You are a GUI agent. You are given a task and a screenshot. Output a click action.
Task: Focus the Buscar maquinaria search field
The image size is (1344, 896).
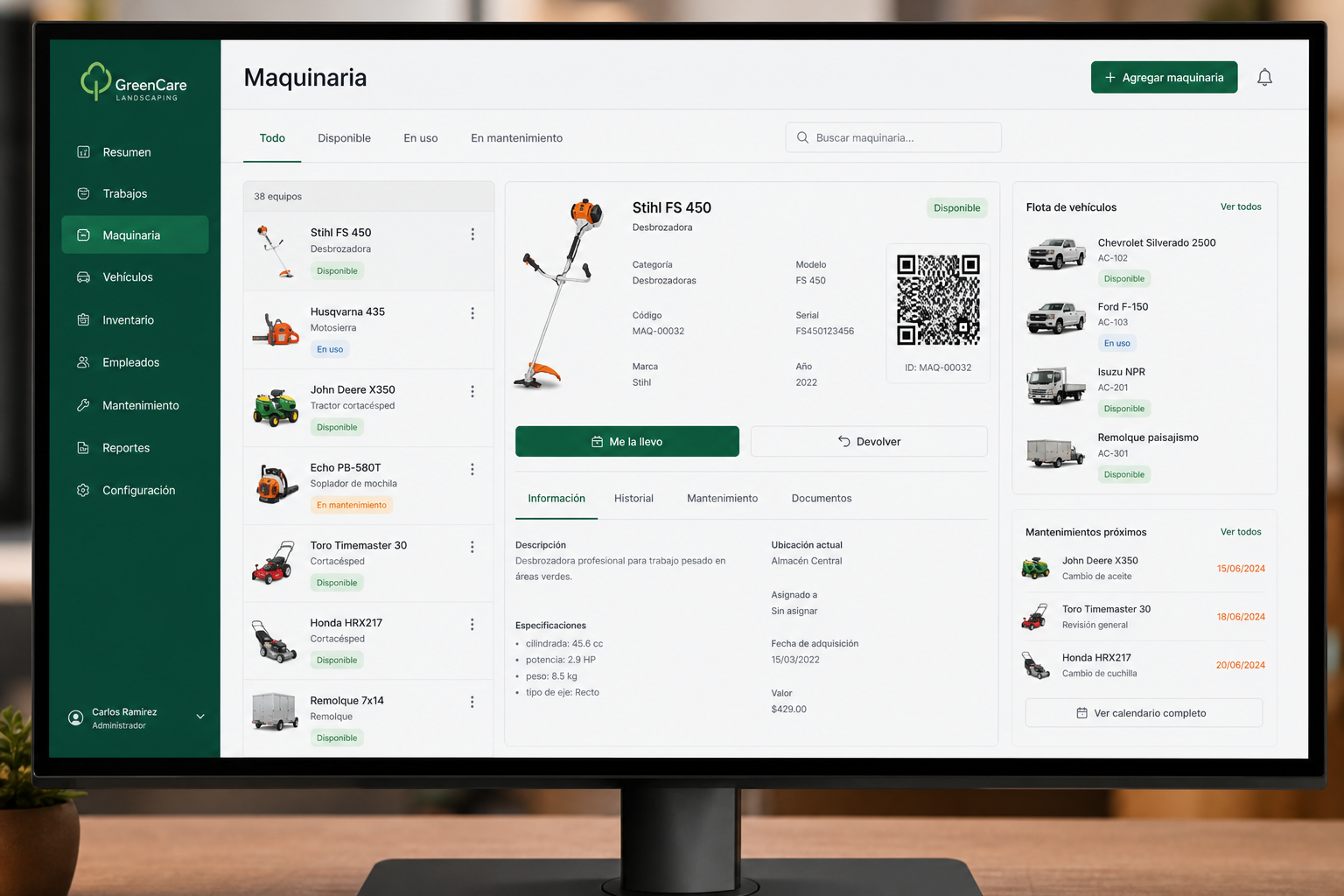point(893,138)
